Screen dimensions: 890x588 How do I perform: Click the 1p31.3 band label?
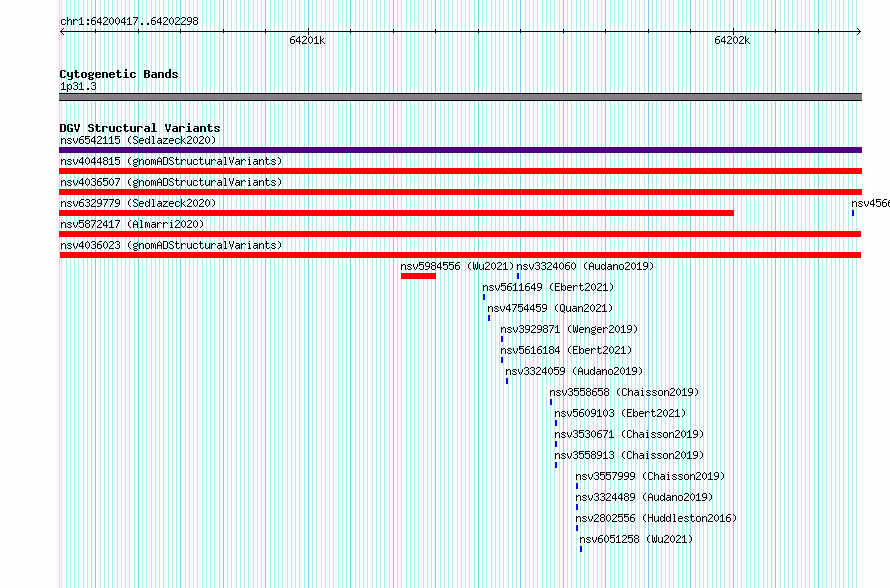click(x=78, y=86)
